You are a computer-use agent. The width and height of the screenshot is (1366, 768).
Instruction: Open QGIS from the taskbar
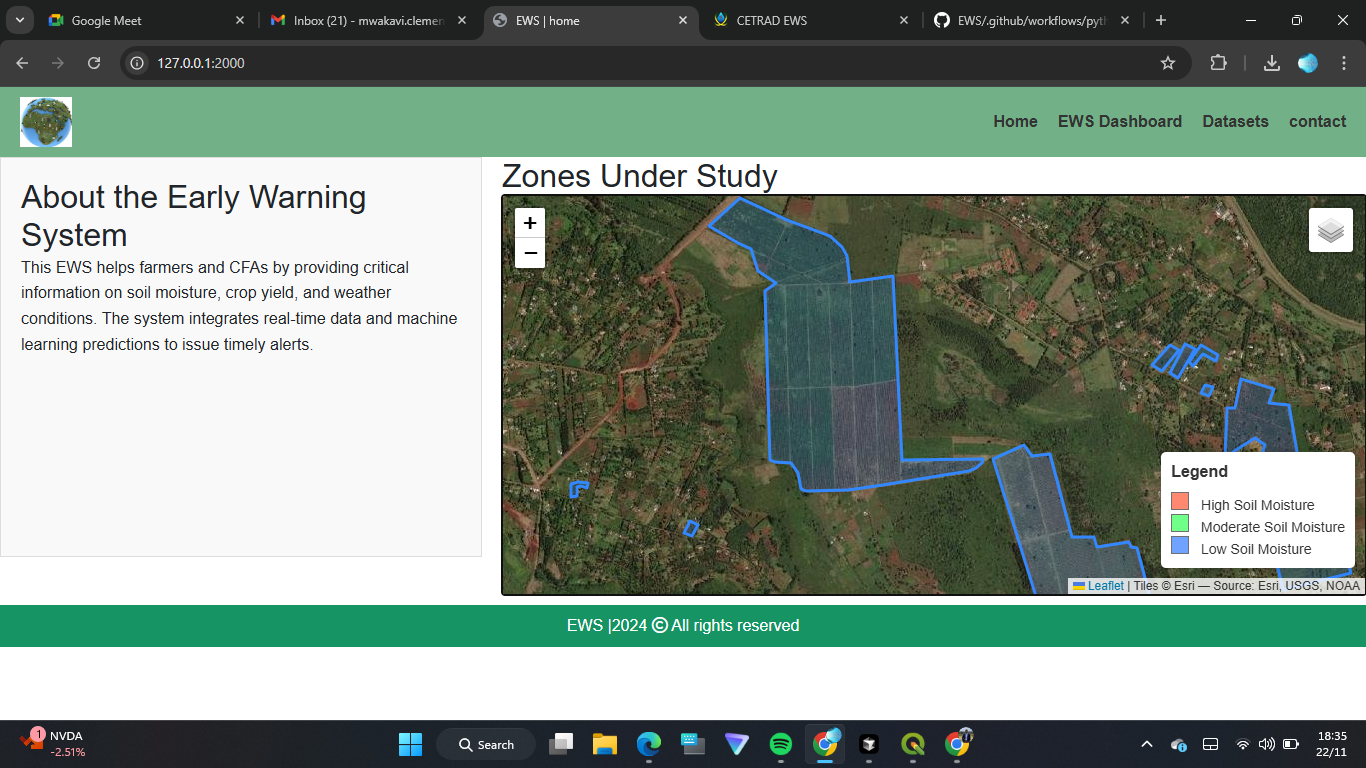point(913,744)
